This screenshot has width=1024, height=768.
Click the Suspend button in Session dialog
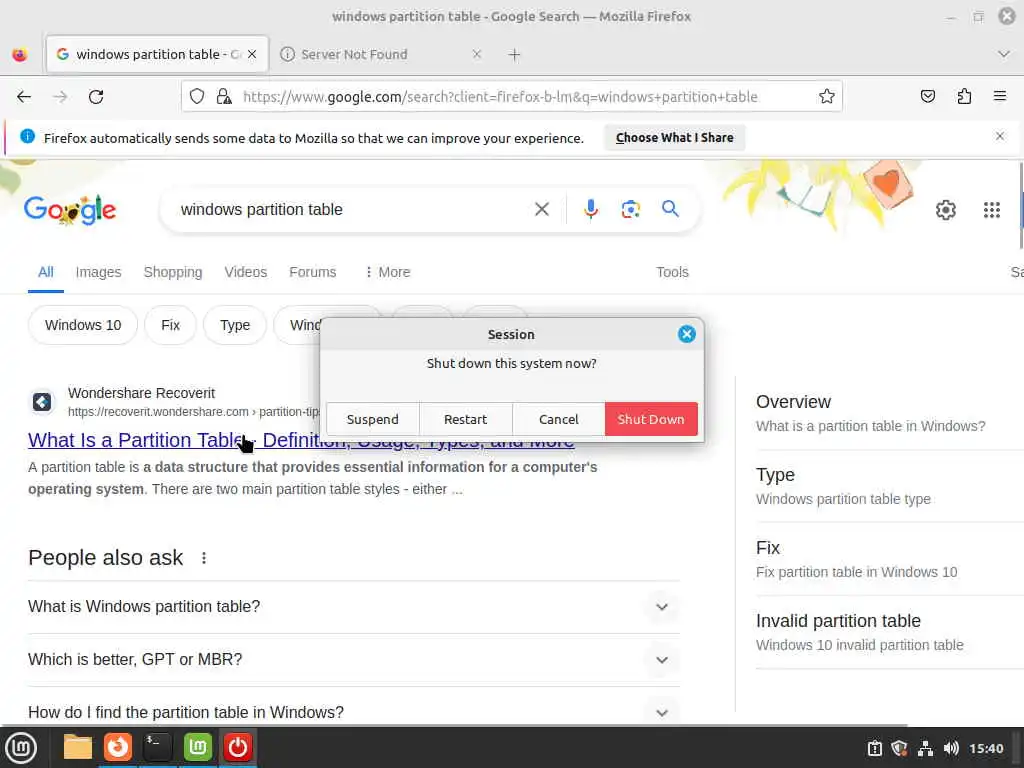(373, 419)
